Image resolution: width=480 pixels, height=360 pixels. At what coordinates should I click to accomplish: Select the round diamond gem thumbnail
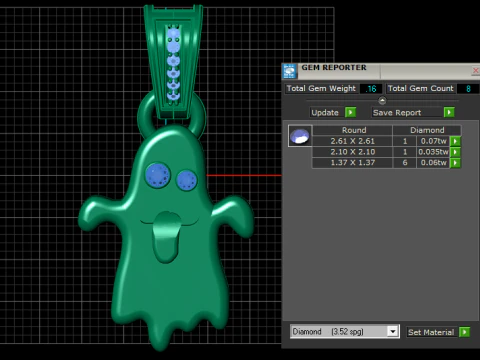point(300,136)
